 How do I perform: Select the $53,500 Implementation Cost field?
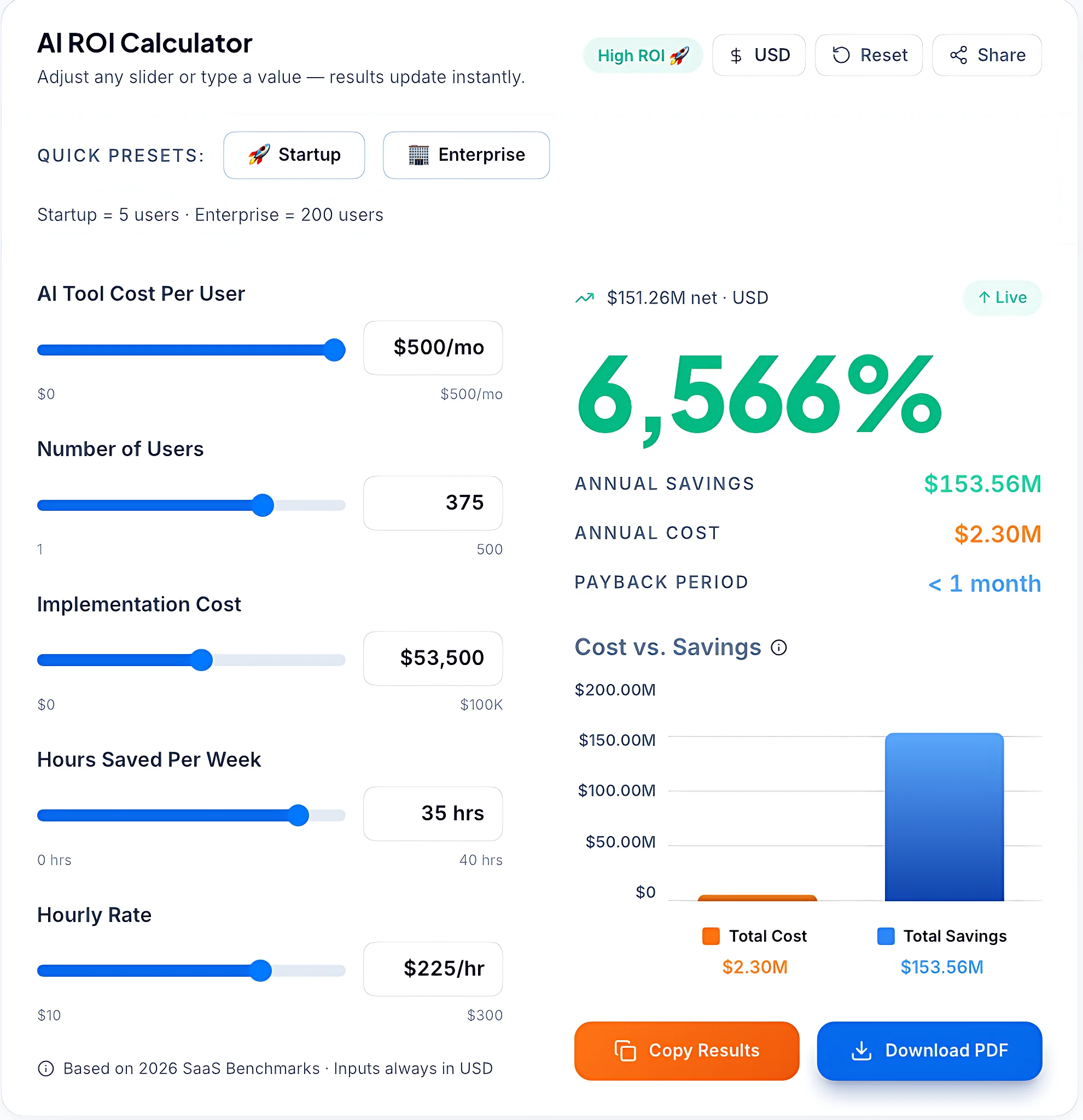(x=433, y=658)
